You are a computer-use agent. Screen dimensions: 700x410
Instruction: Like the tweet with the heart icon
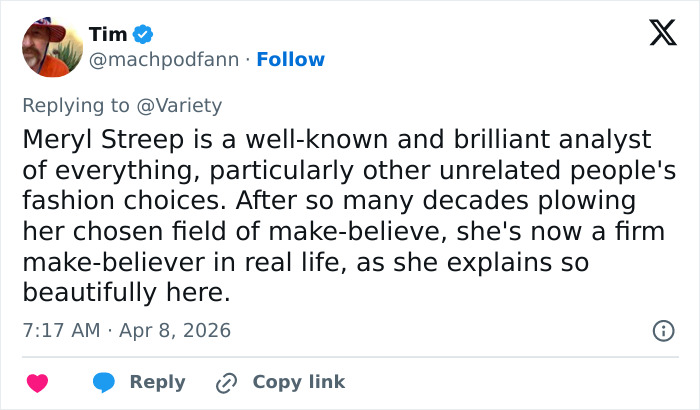point(37,383)
